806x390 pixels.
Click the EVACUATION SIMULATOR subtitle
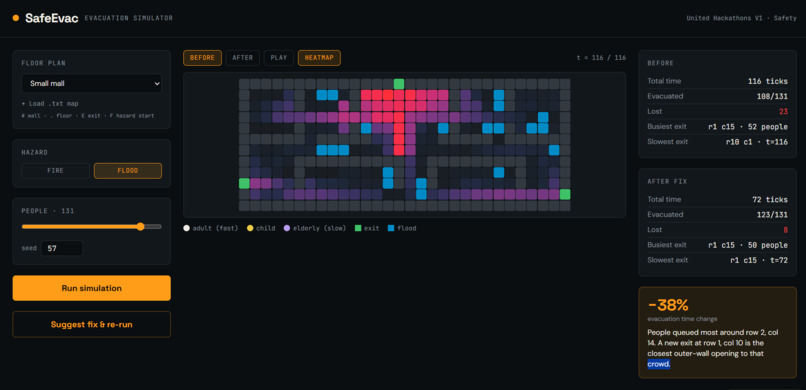click(x=129, y=18)
